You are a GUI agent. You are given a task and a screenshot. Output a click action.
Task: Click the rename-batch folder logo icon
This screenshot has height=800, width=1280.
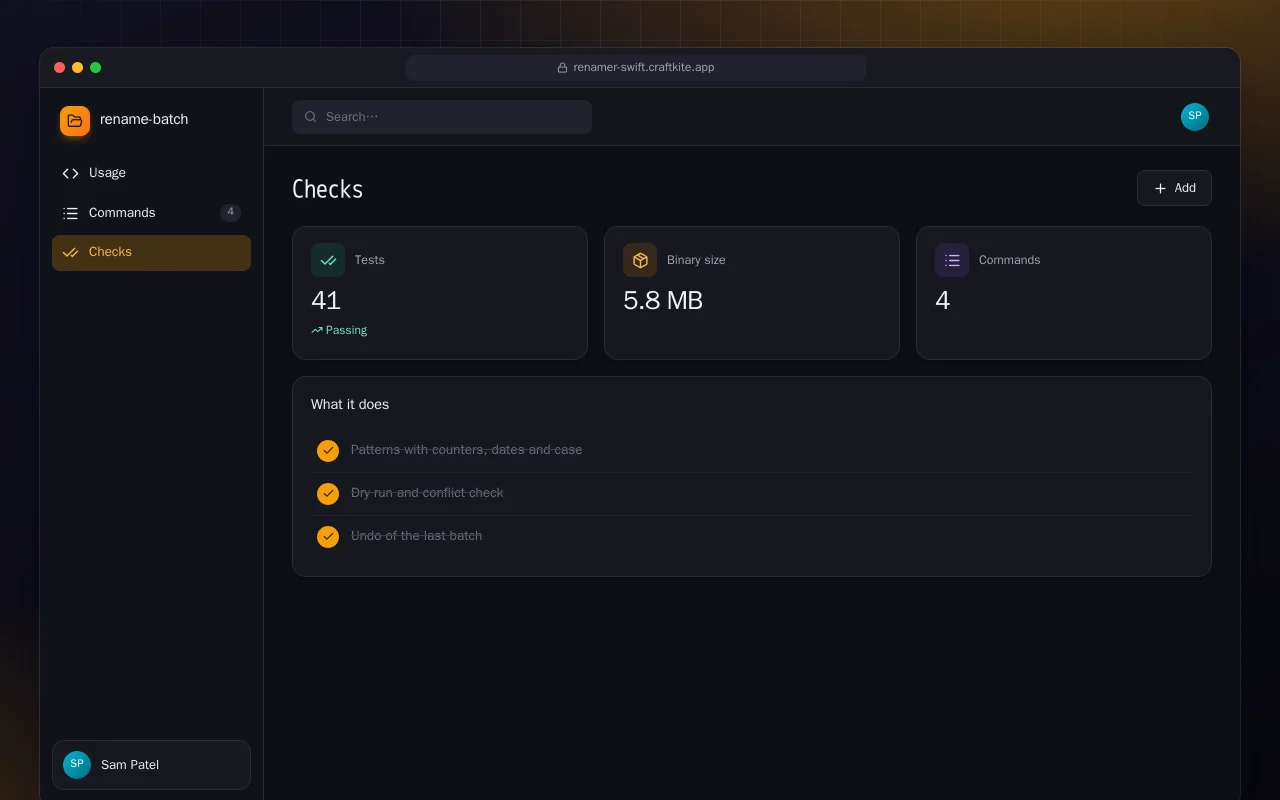point(75,121)
